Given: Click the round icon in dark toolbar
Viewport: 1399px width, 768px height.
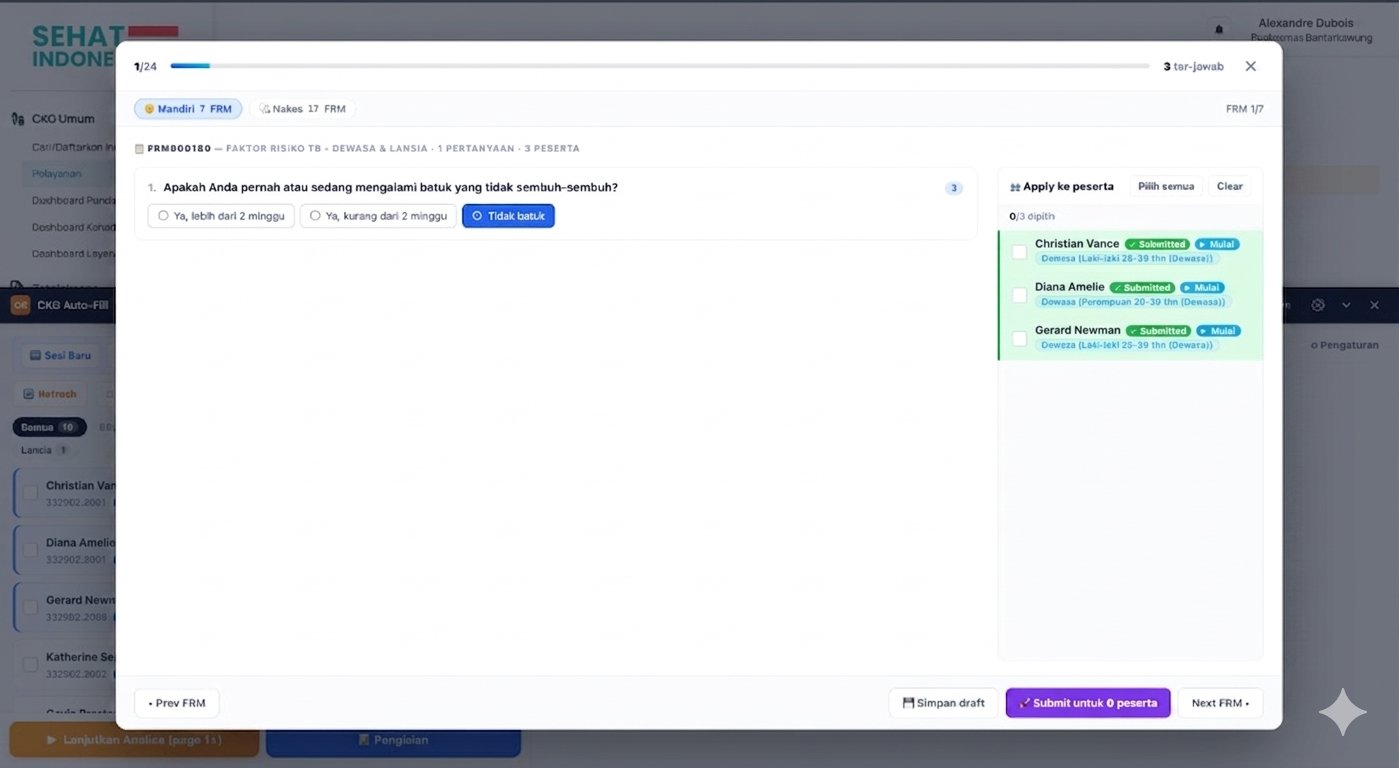Looking at the screenshot, I should point(1318,305).
